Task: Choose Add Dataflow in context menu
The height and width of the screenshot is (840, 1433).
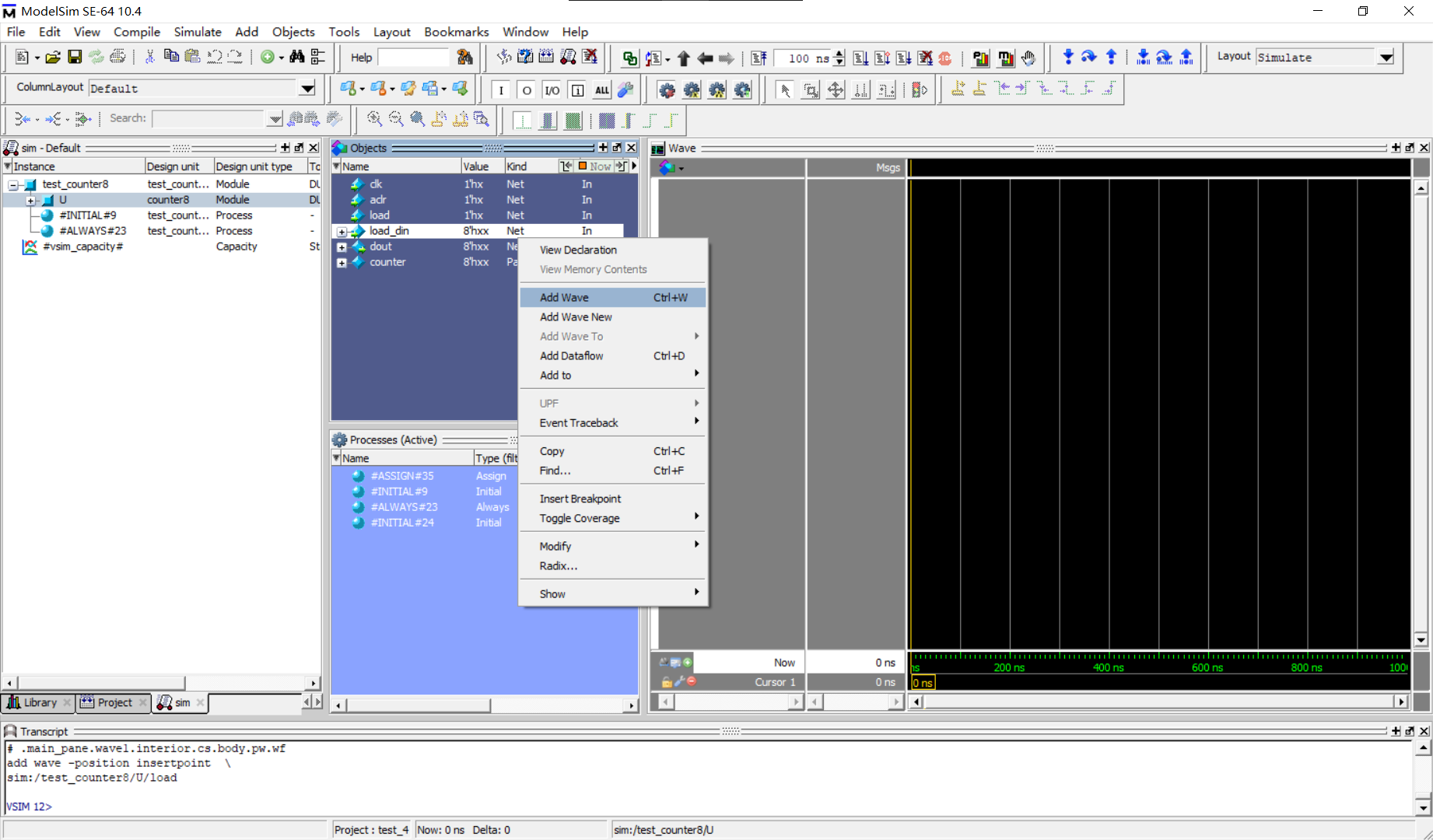Action: (613, 356)
